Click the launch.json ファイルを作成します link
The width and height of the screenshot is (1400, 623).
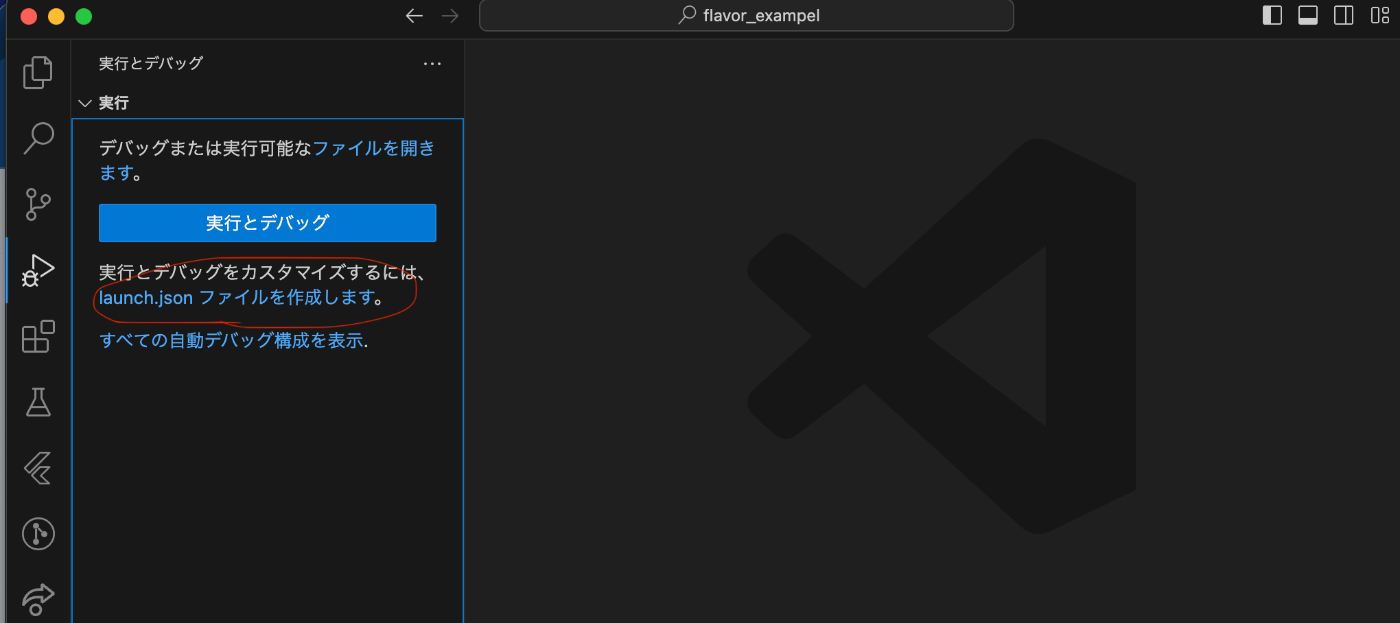[236, 297]
